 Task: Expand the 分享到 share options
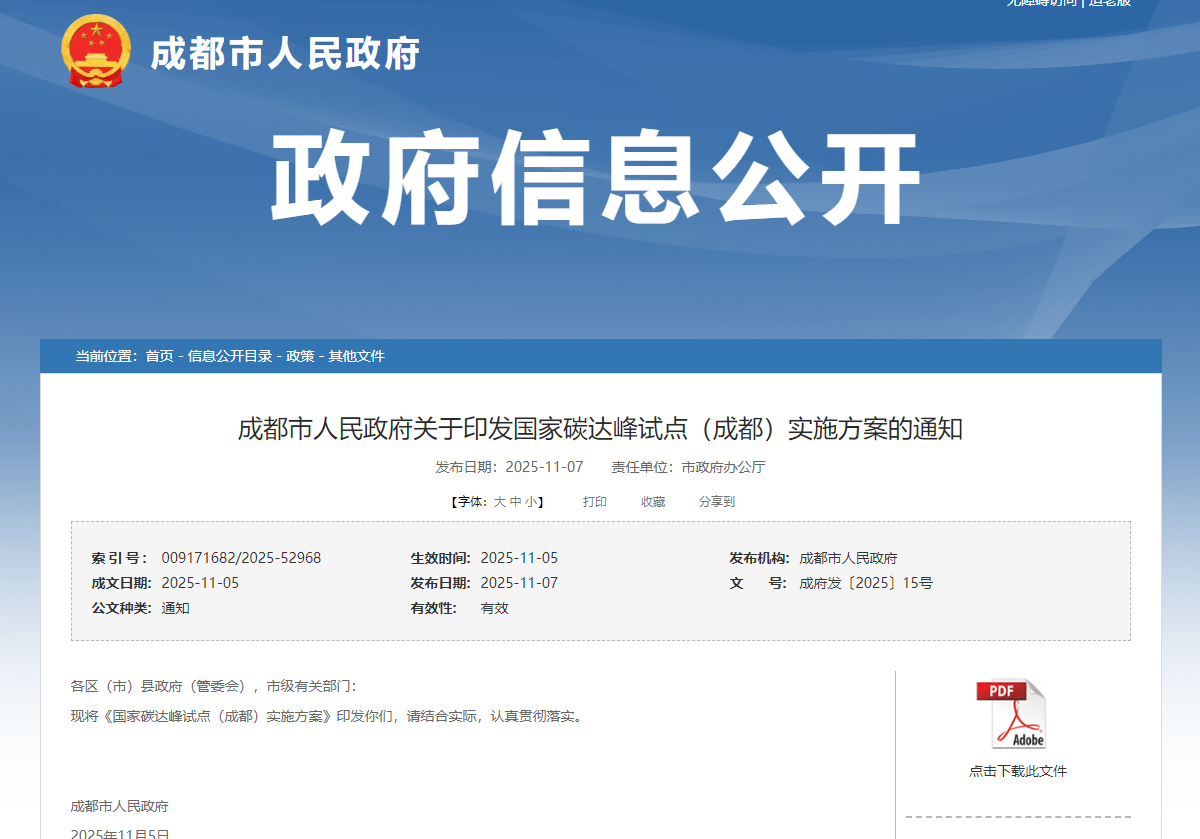click(x=716, y=502)
